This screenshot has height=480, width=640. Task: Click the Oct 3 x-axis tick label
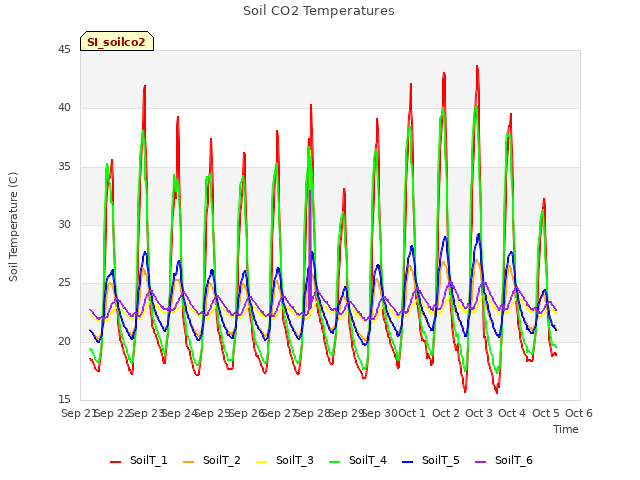(479, 413)
